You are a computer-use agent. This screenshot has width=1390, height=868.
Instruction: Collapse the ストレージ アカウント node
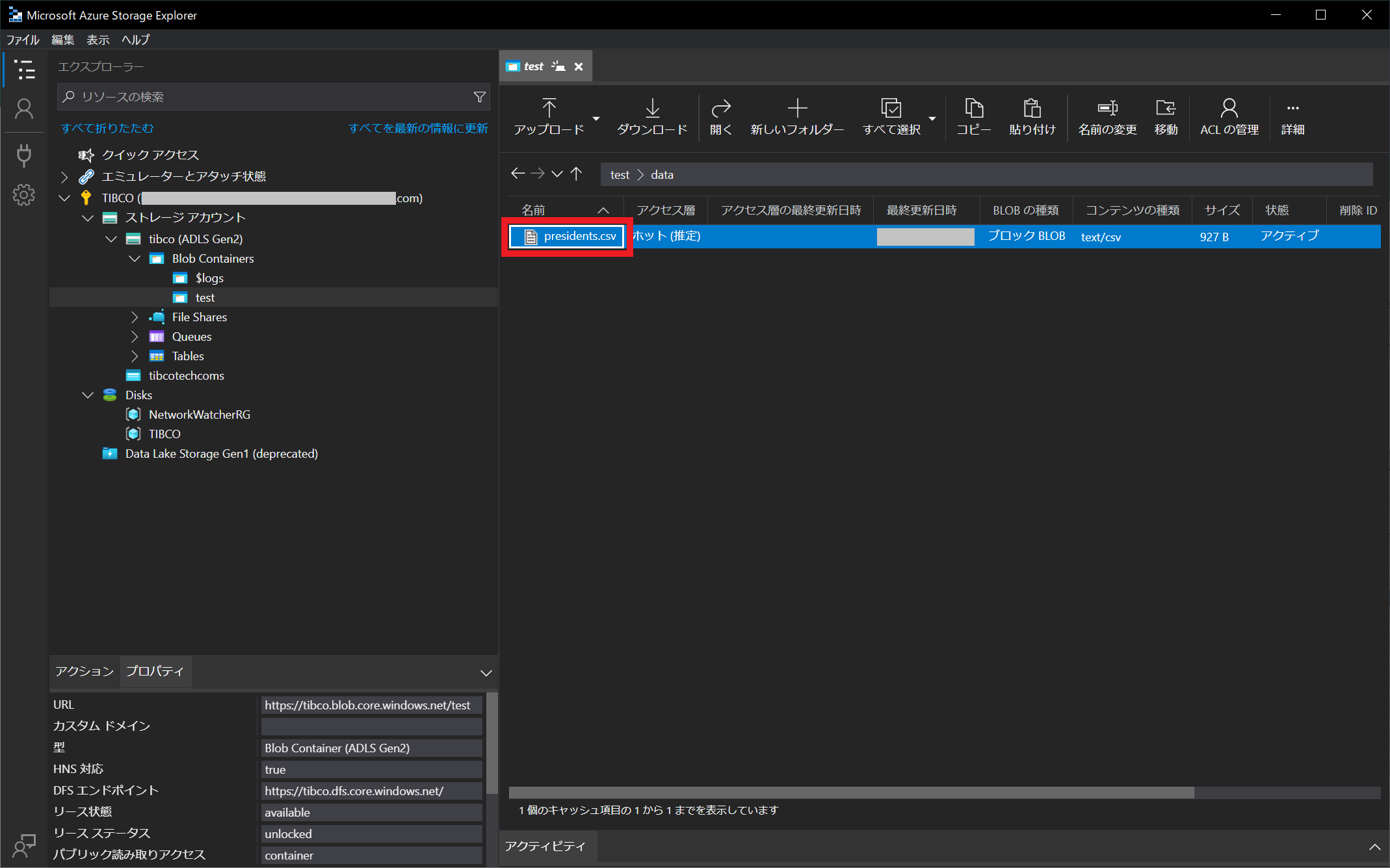[88, 217]
